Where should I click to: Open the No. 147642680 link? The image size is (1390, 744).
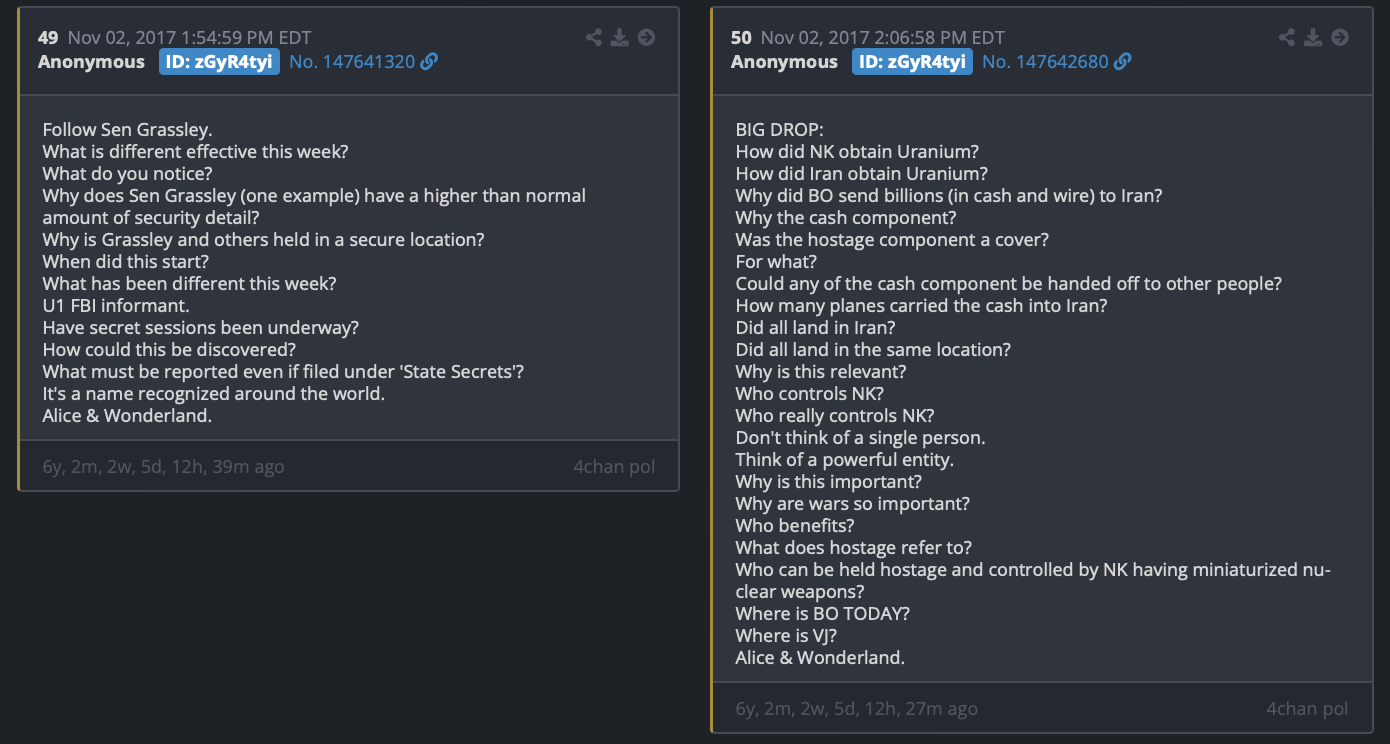[1045, 62]
